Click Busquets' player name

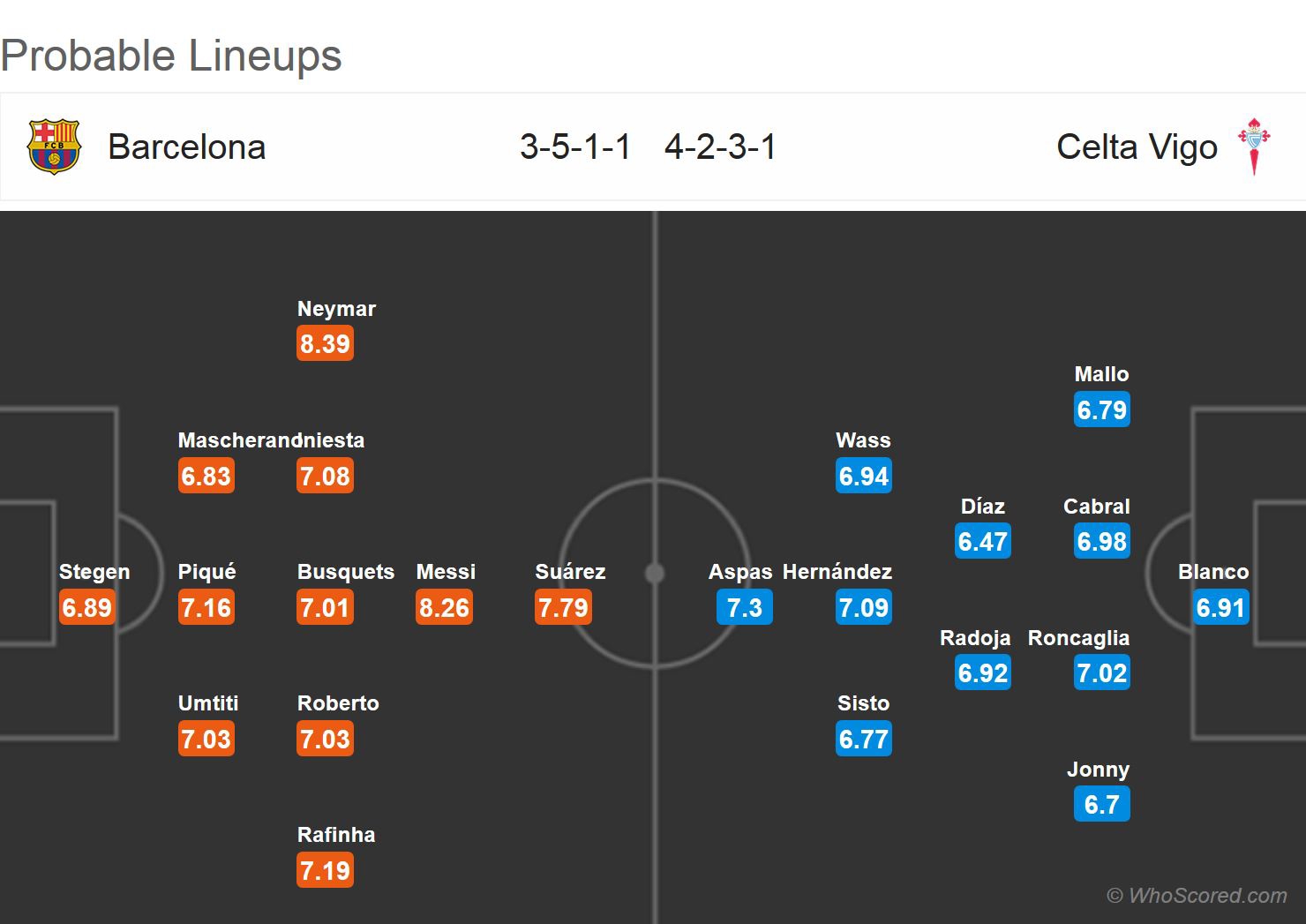pos(346,572)
